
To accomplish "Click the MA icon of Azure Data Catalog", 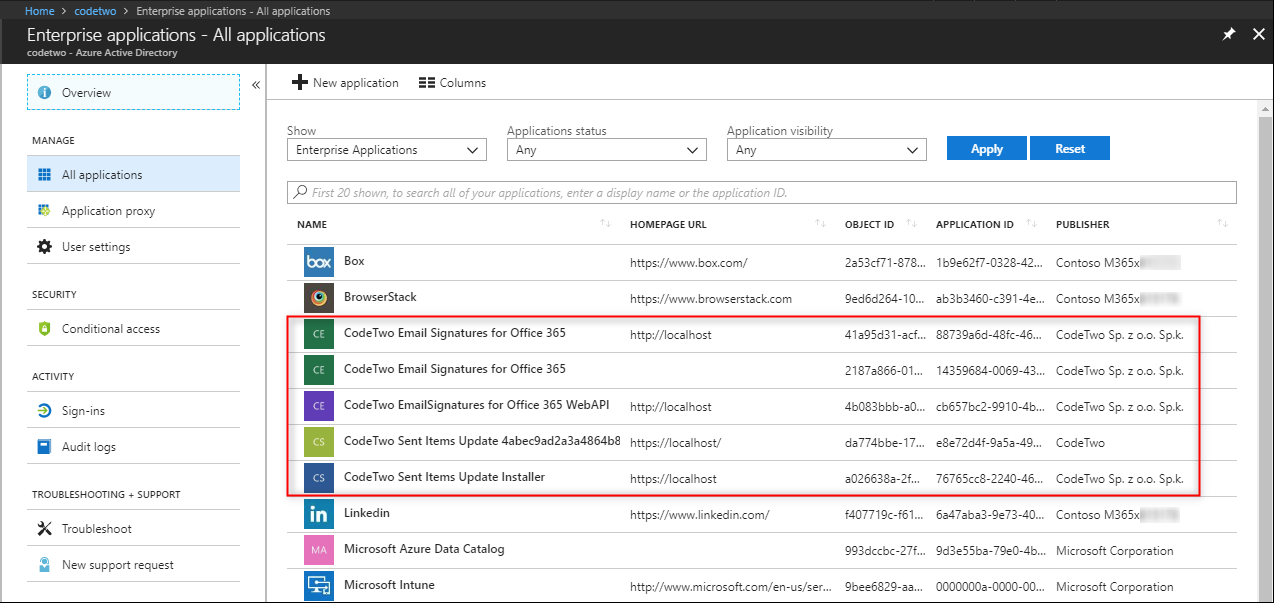I will coord(318,550).
